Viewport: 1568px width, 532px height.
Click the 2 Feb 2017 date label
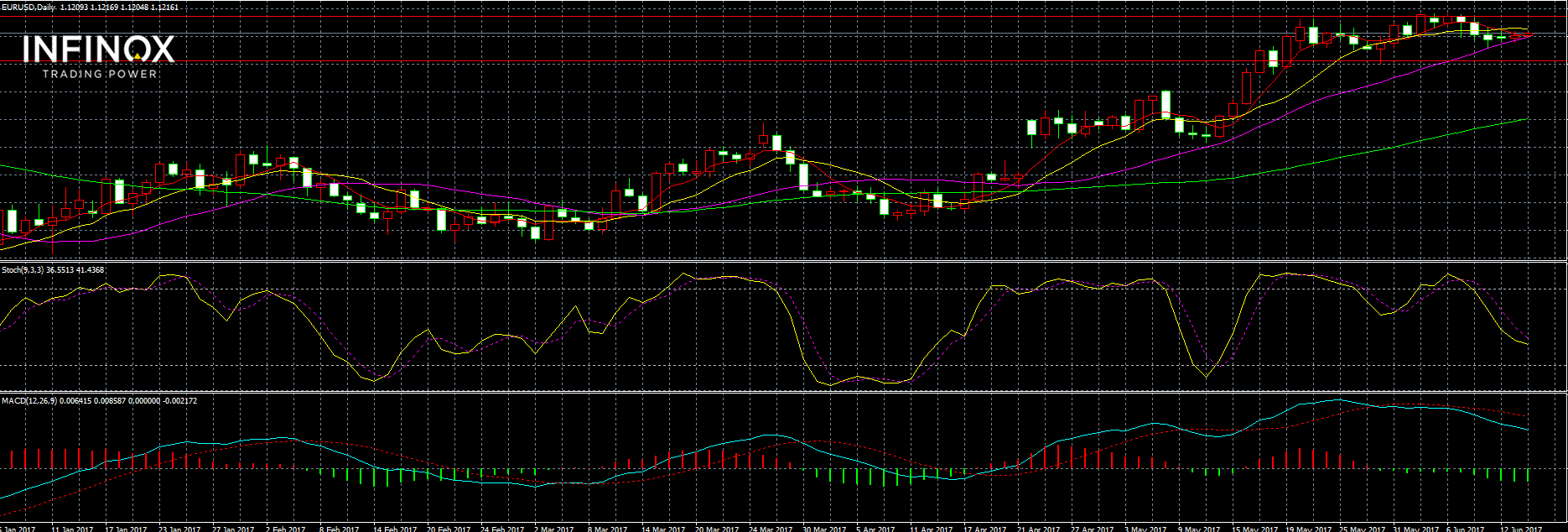click(x=285, y=529)
